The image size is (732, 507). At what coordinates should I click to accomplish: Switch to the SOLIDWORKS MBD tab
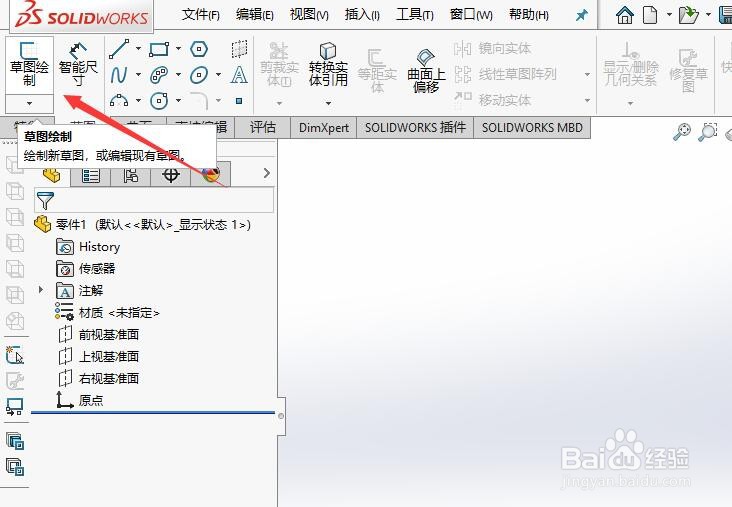click(532, 127)
